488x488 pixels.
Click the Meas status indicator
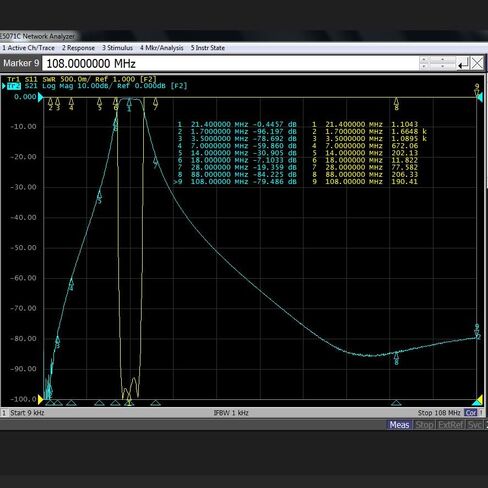click(x=399, y=425)
